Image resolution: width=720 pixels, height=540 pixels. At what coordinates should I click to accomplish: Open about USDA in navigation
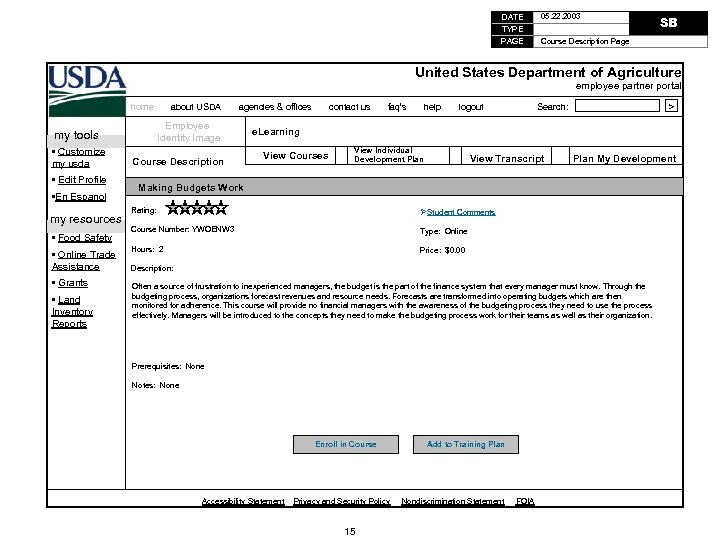(196, 107)
